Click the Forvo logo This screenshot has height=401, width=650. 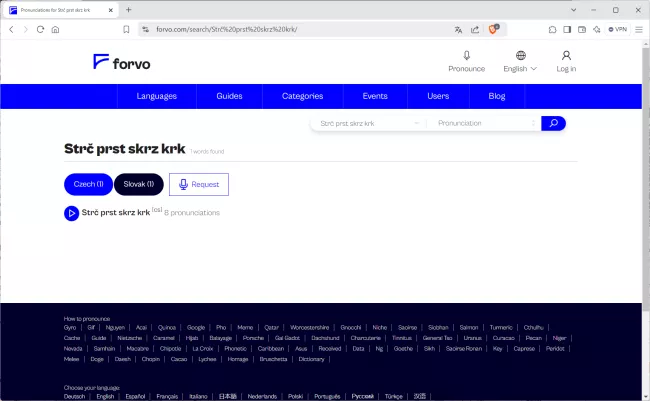point(122,62)
